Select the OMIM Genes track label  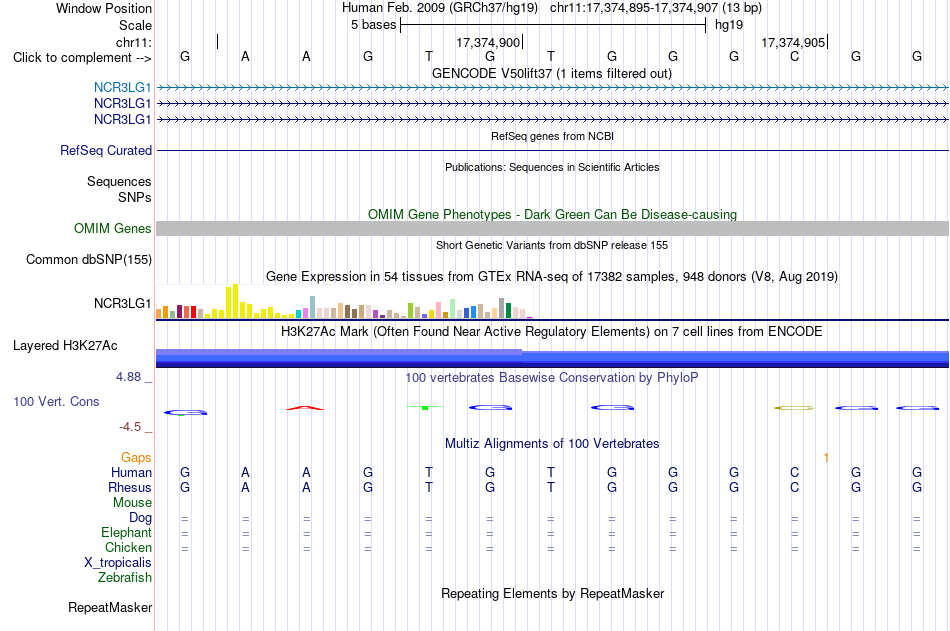pos(112,229)
